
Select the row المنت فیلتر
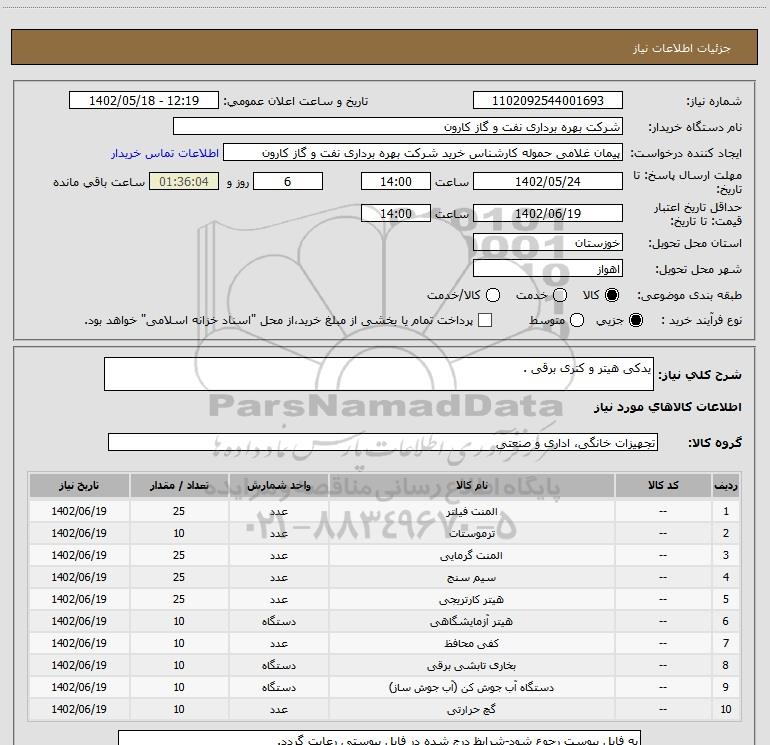point(384,511)
